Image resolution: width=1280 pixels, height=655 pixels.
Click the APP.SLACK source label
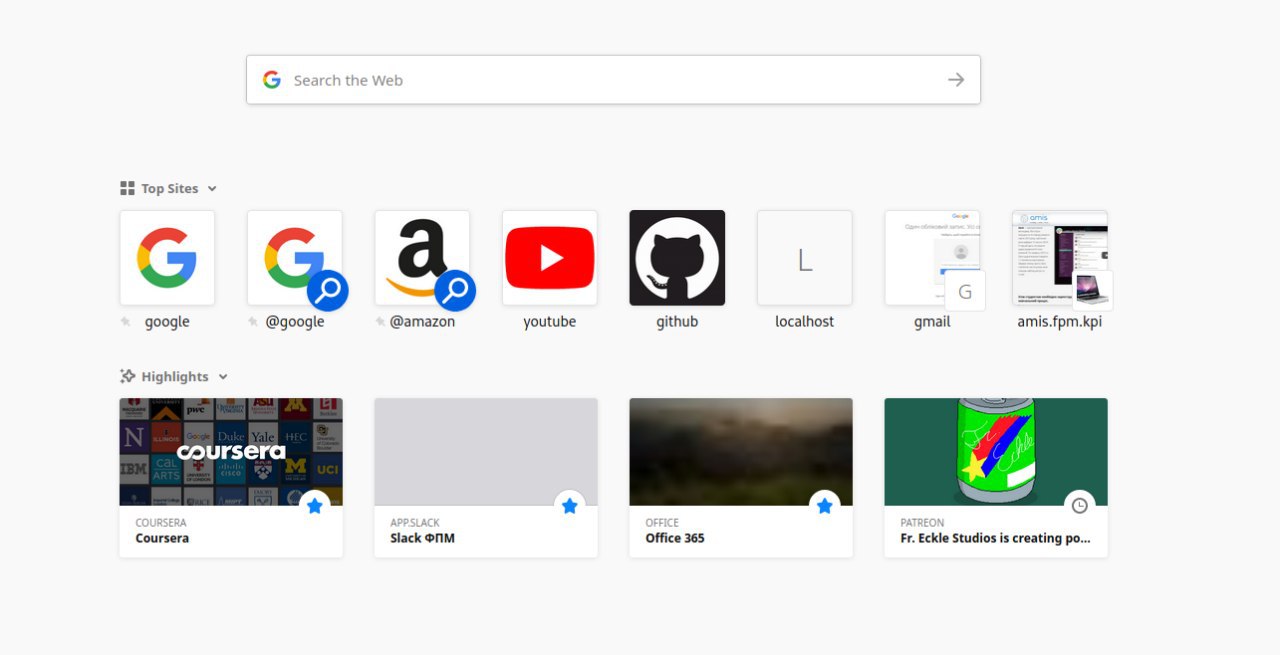coord(415,523)
